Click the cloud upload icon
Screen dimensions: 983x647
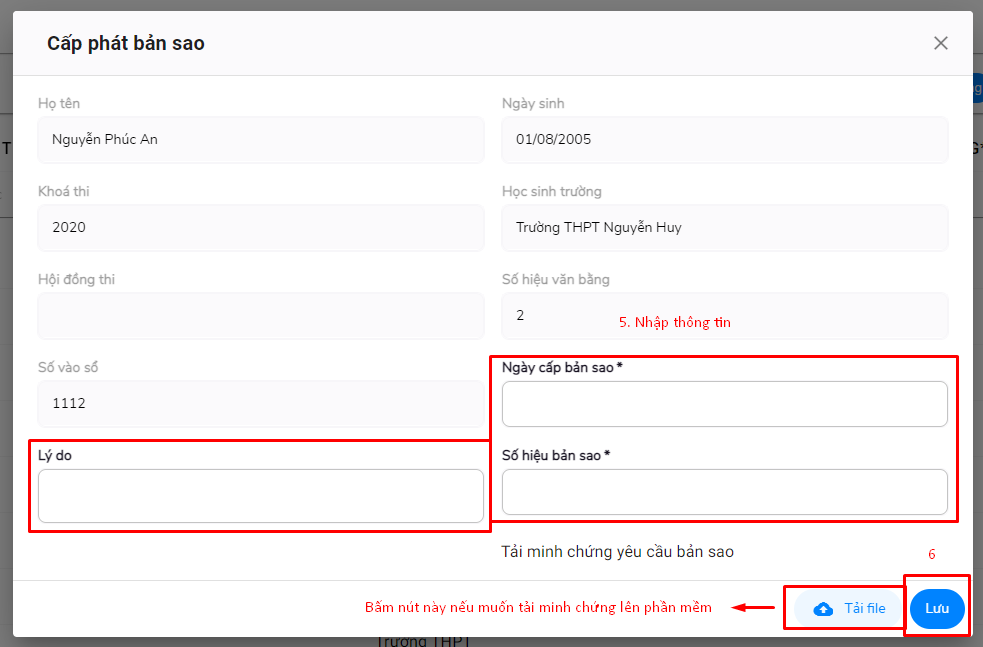(823, 609)
